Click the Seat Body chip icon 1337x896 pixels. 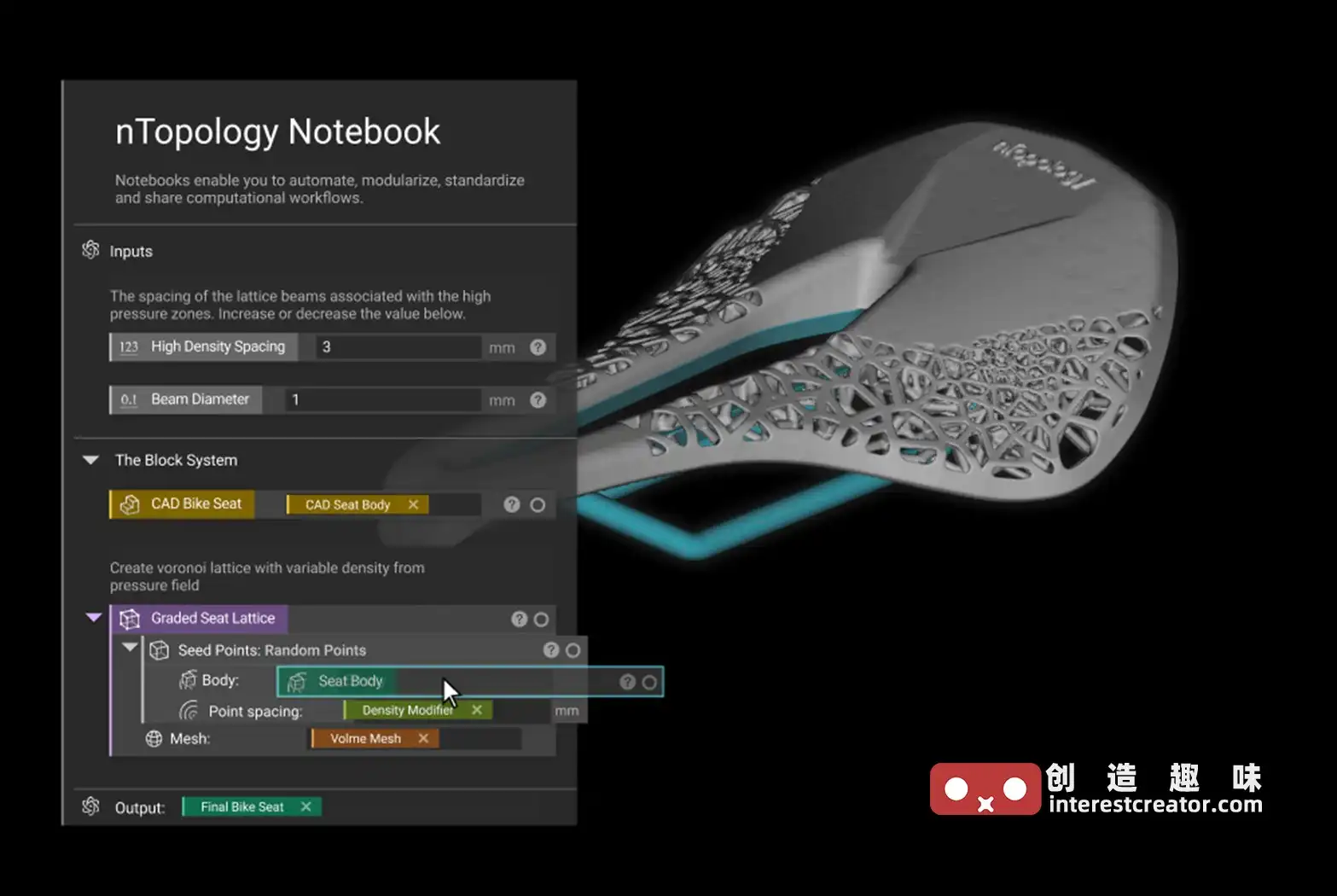[x=297, y=681]
